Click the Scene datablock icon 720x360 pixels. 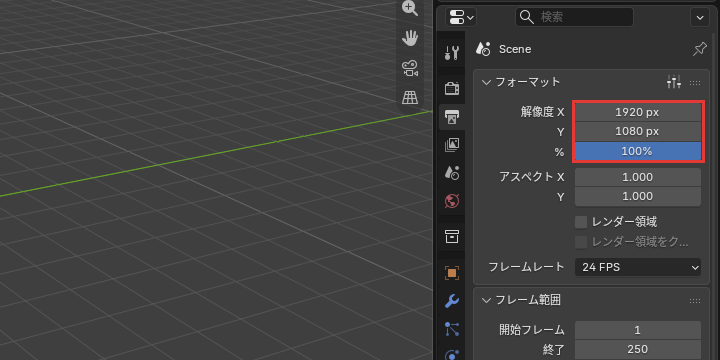click(484, 49)
